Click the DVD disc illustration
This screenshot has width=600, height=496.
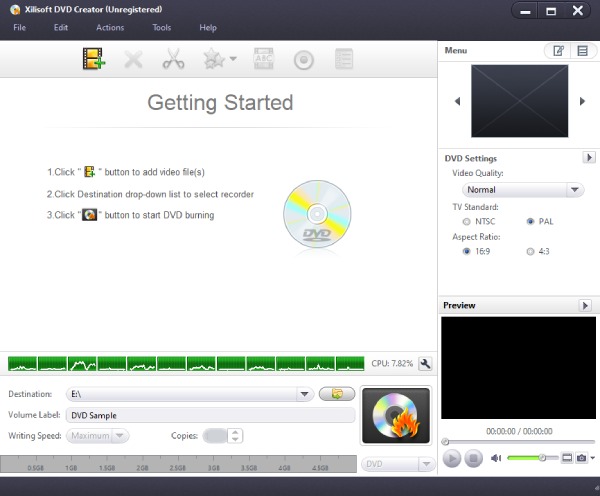(x=317, y=214)
